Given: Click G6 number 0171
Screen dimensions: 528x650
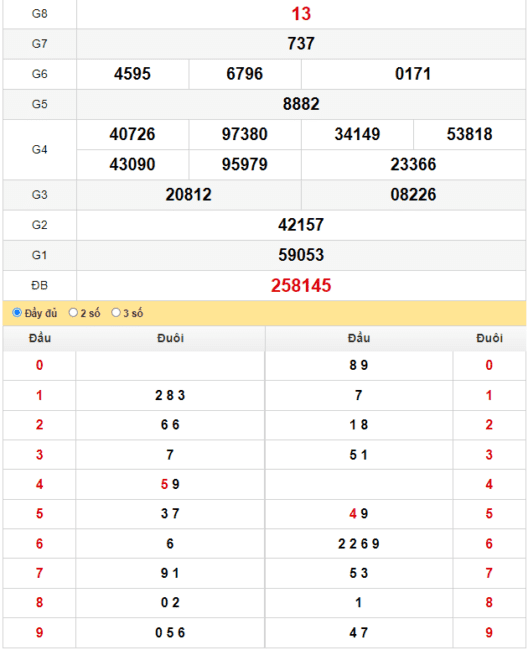Looking at the screenshot, I should tap(413, 74).
